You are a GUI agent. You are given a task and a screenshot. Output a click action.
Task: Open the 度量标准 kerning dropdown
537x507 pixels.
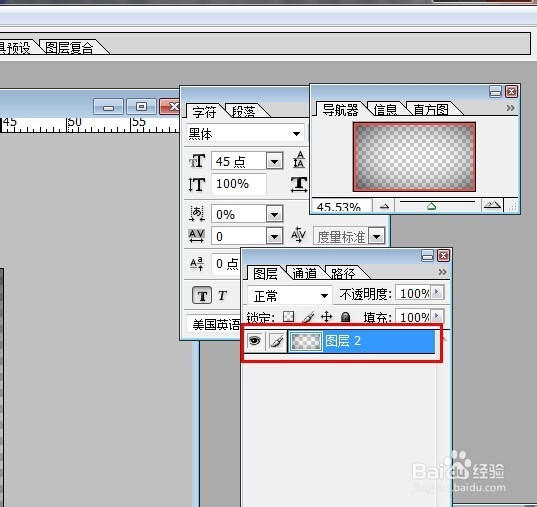coord(377,236)
